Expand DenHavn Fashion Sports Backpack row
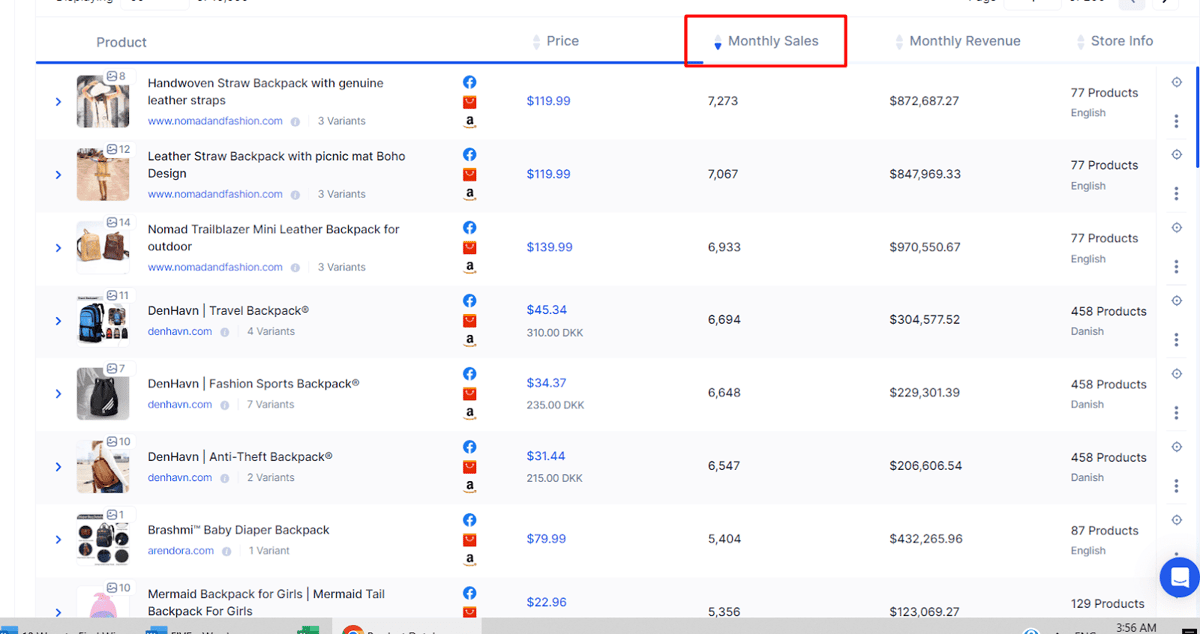Image resolution: width=1200 pixels, height=634 pixels. point(58,394)
